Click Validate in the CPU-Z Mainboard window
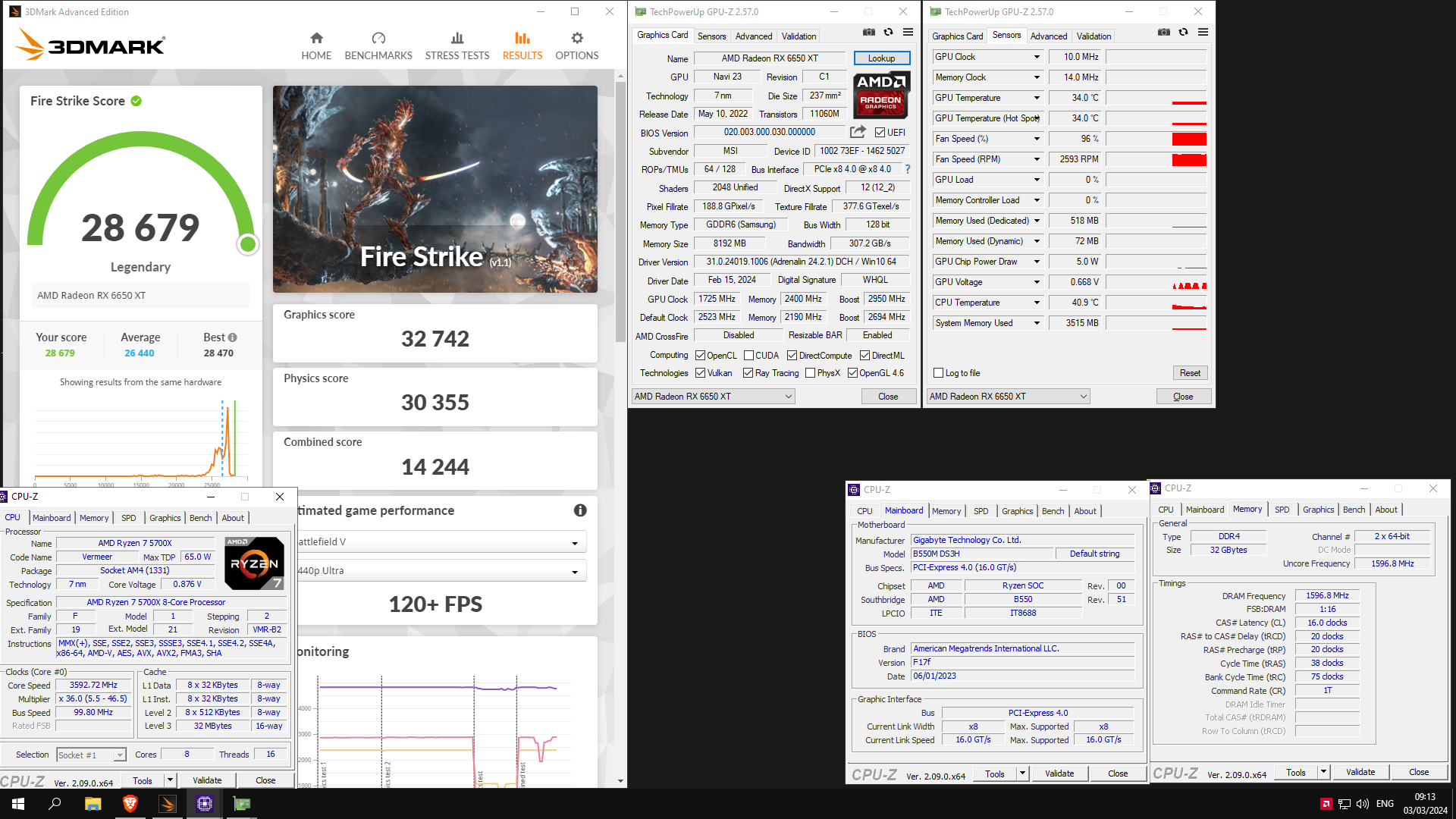 (x=1059, y=773)
